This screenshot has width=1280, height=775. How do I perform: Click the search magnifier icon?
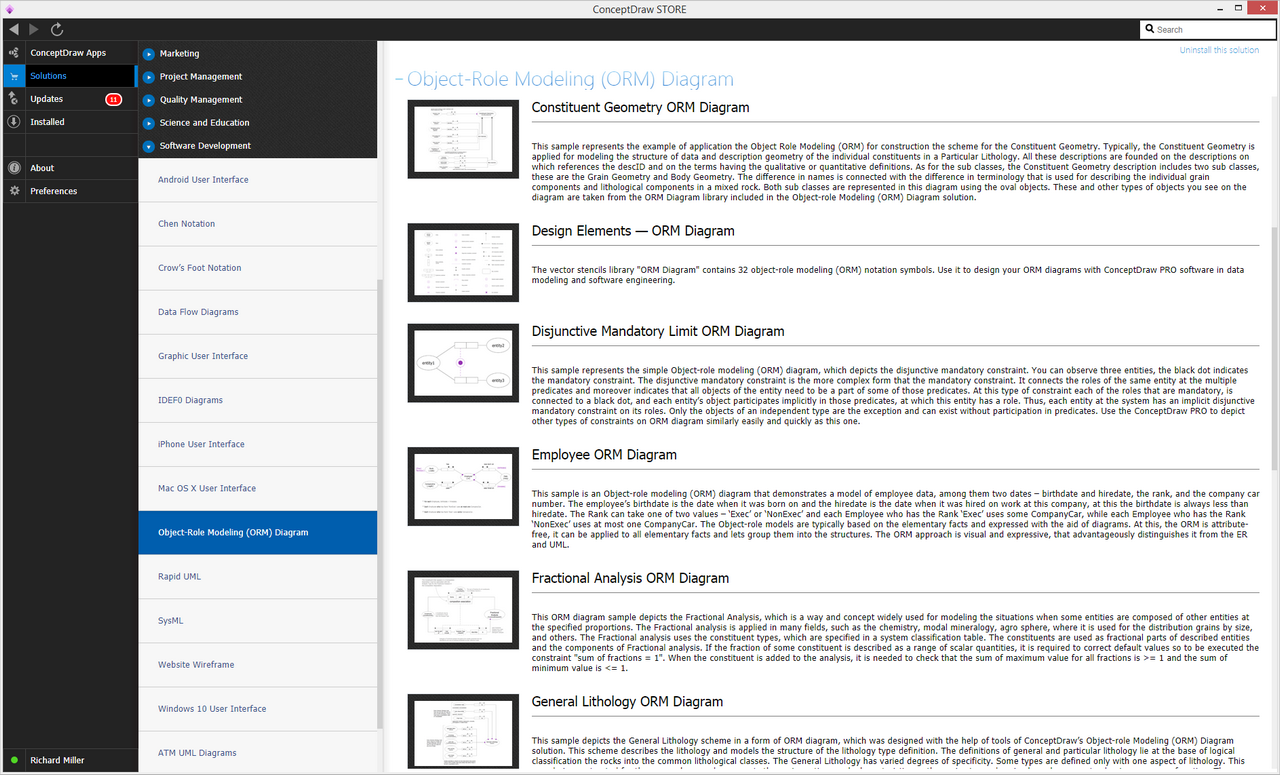(x=1150, y=30)
